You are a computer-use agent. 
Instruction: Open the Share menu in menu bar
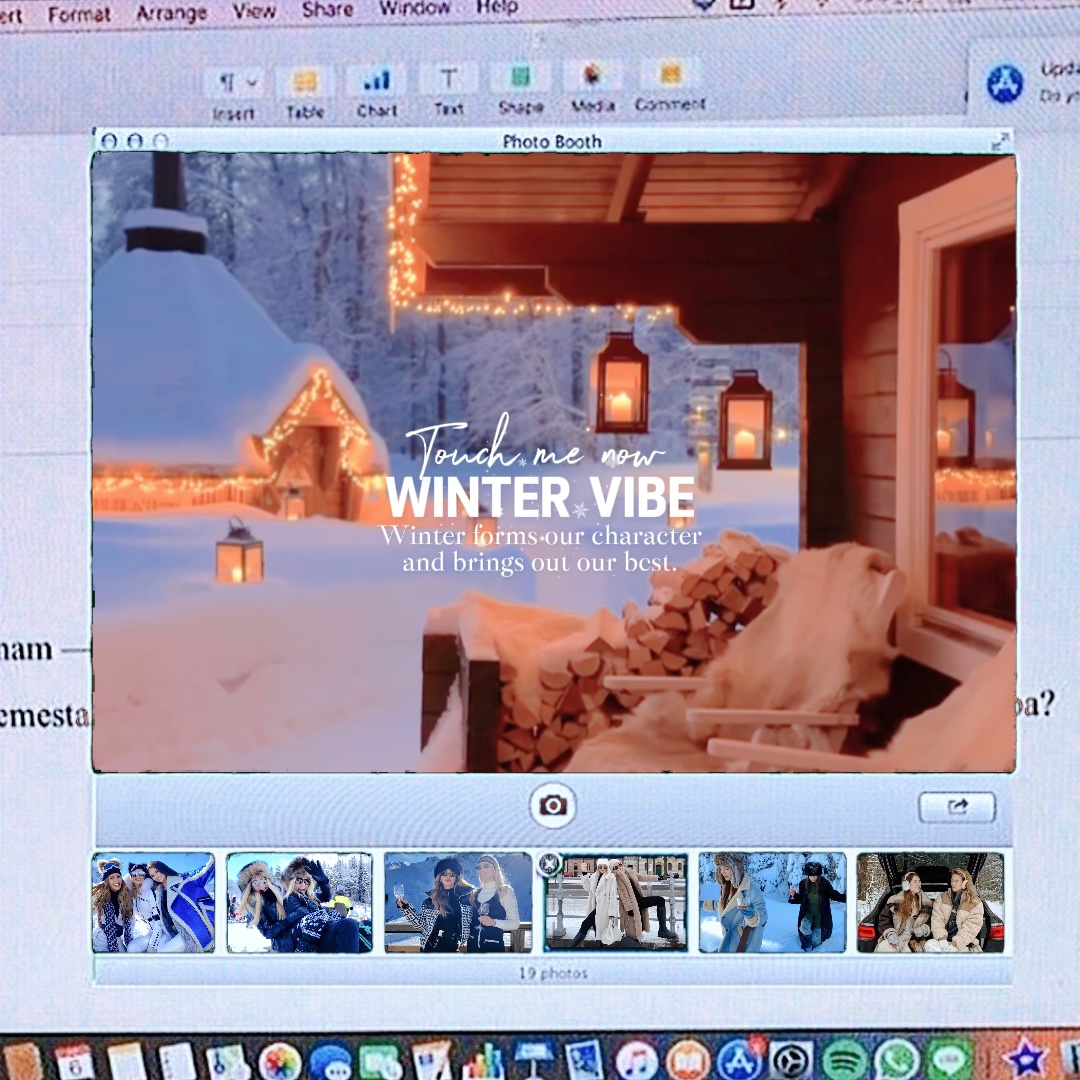tap(327, 10)
